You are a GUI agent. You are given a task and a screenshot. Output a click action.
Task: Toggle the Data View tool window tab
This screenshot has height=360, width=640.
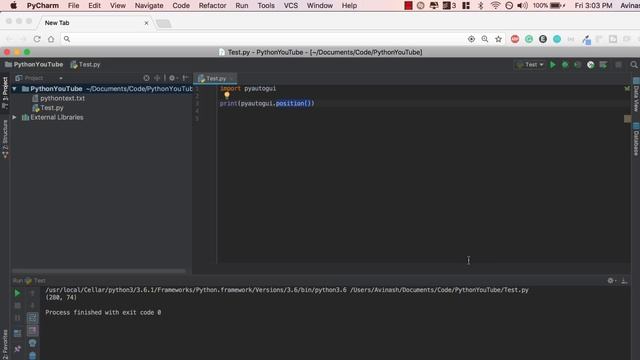click(636, 95)
